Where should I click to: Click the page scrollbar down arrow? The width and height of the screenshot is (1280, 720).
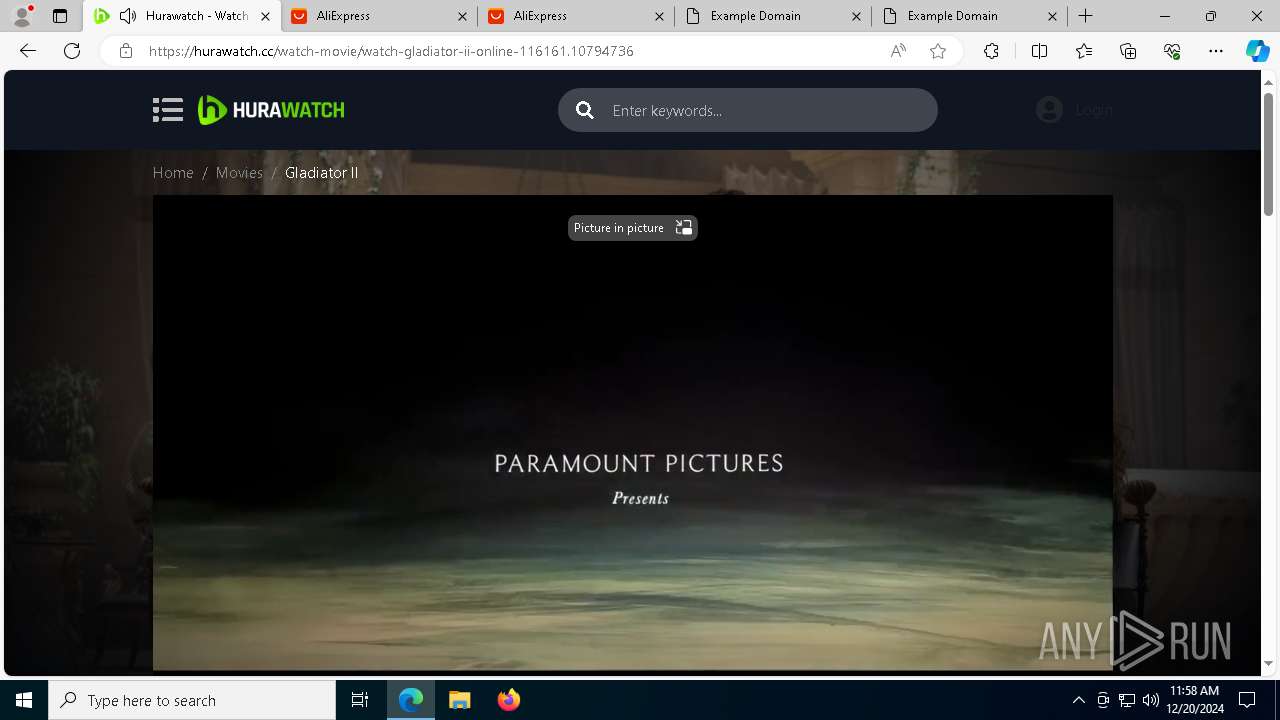pos(1269,663)
